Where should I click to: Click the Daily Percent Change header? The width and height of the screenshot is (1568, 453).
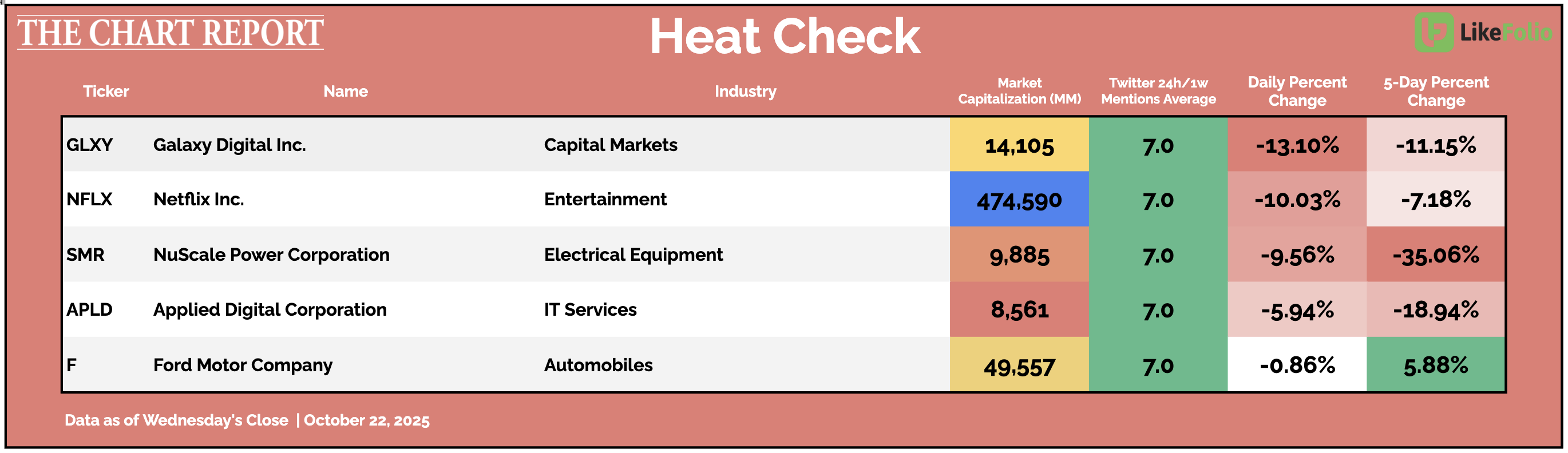pos(1297,90)
